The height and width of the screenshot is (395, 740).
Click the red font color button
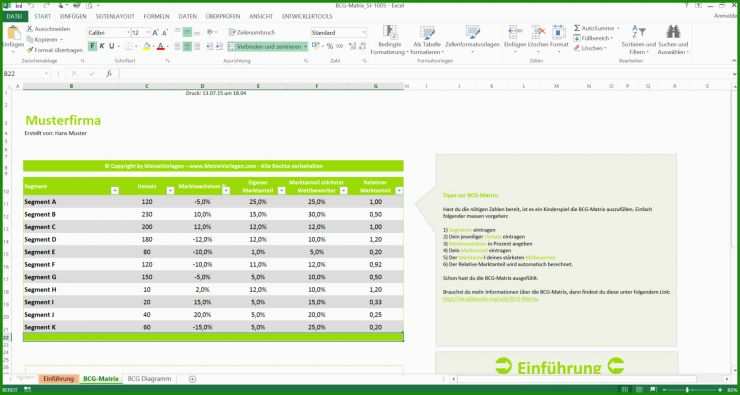tap(160, 46)
